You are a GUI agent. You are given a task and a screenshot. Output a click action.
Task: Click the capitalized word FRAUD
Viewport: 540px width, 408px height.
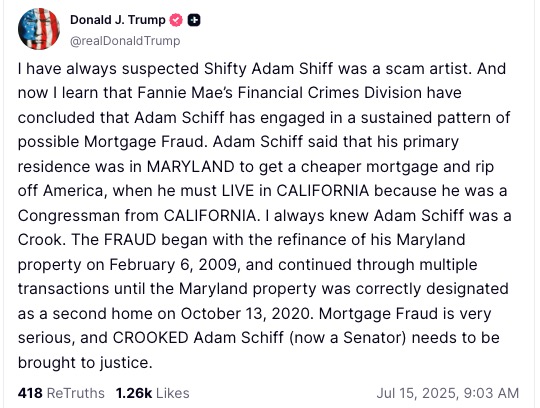(x=130, y=240)
